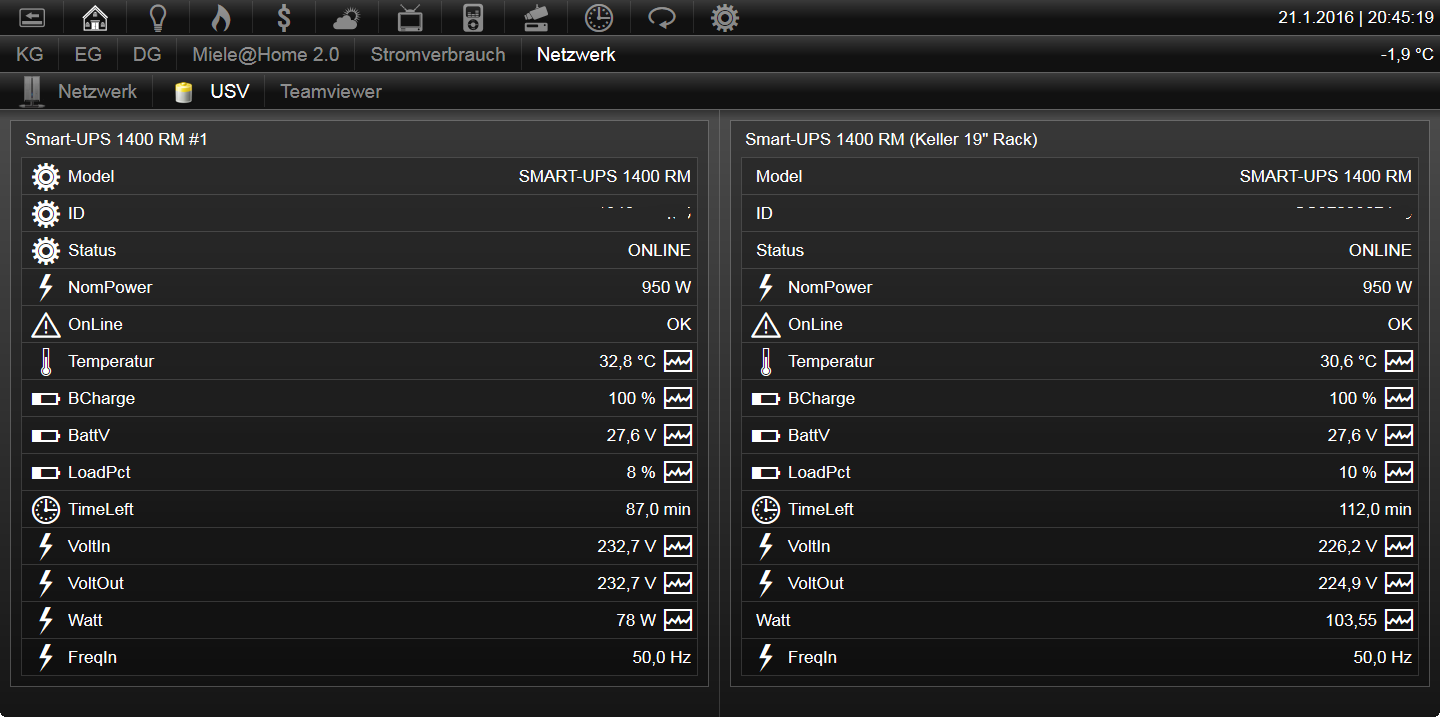1440x717 pixels.
Task: Switch to the KG tab
Action: pyautogui.click(x=30, y=55)
